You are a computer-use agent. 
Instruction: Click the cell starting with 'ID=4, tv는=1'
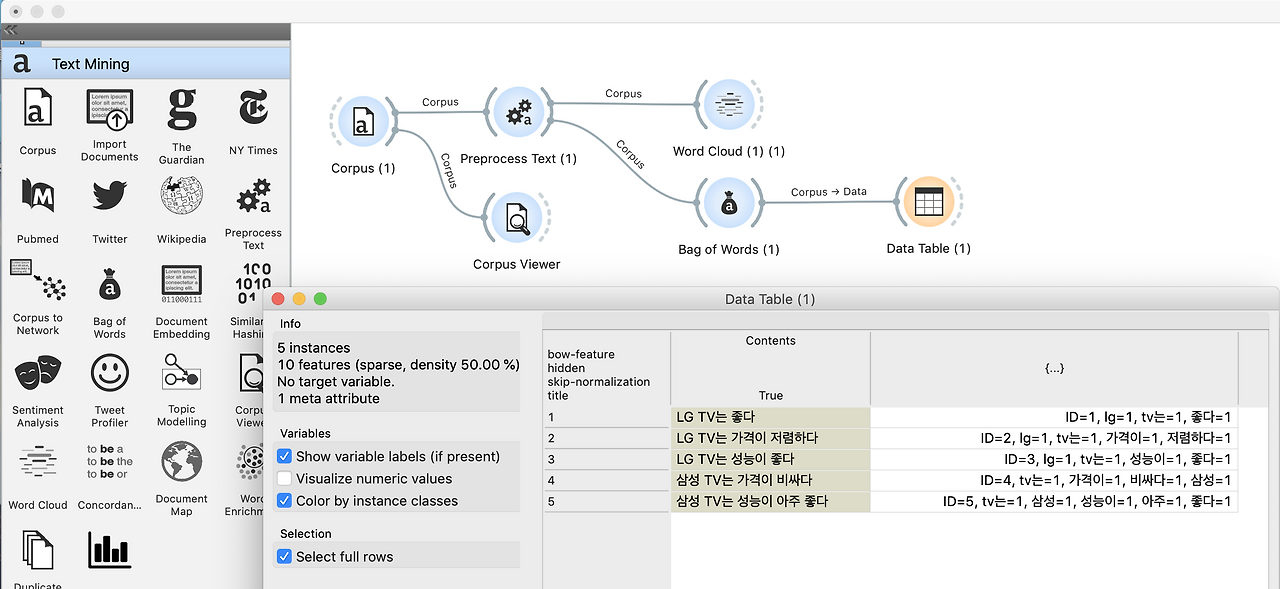[1054, 480]
